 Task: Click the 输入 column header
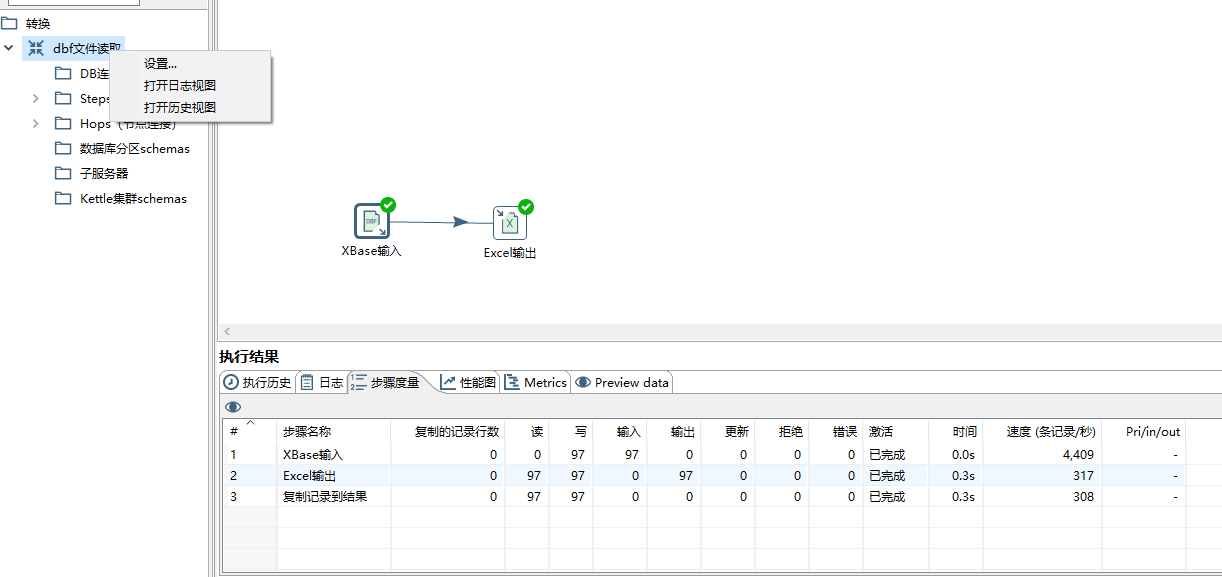click(619, 432)
